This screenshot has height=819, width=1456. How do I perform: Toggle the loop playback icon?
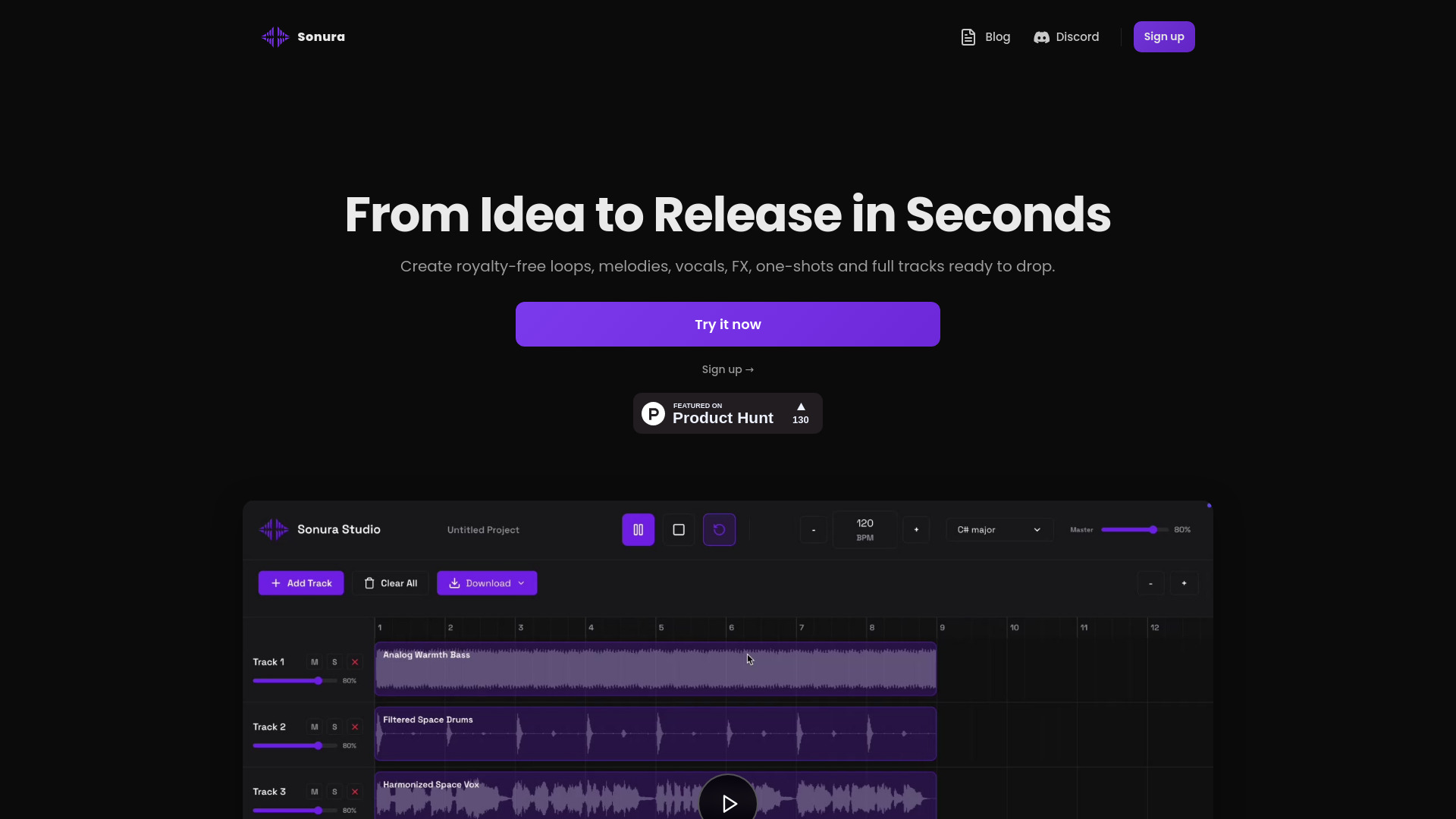(x=719, y=530)
